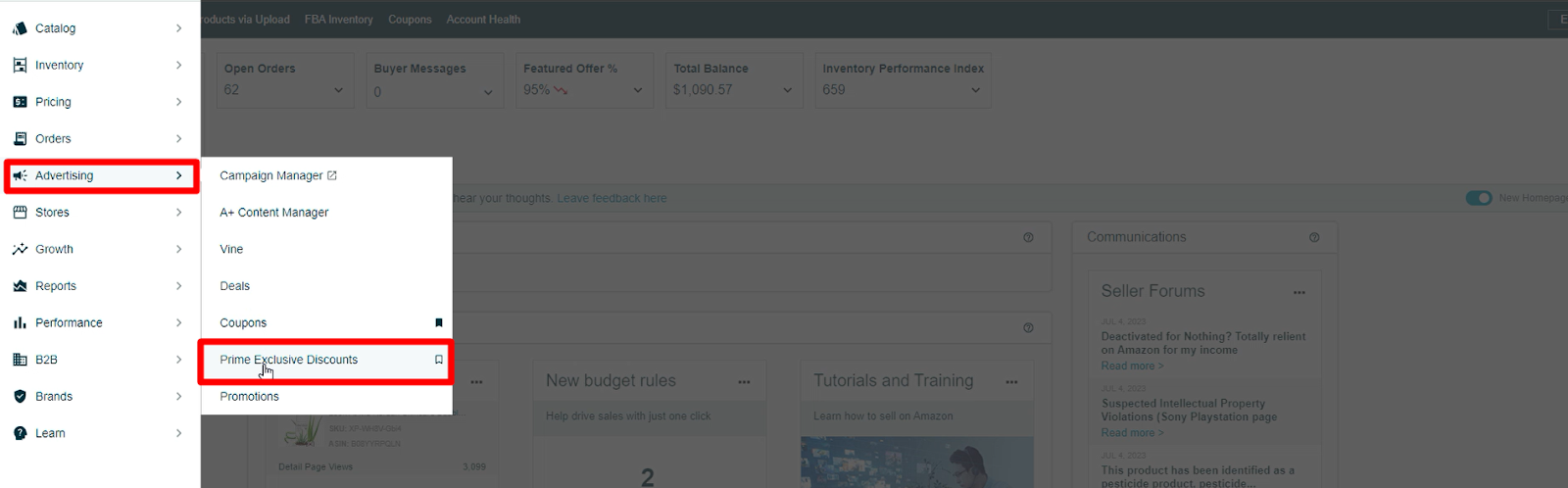Click the Growth chart icon
The width and height of the screenshot is (1568, 488).
point(20,249)
